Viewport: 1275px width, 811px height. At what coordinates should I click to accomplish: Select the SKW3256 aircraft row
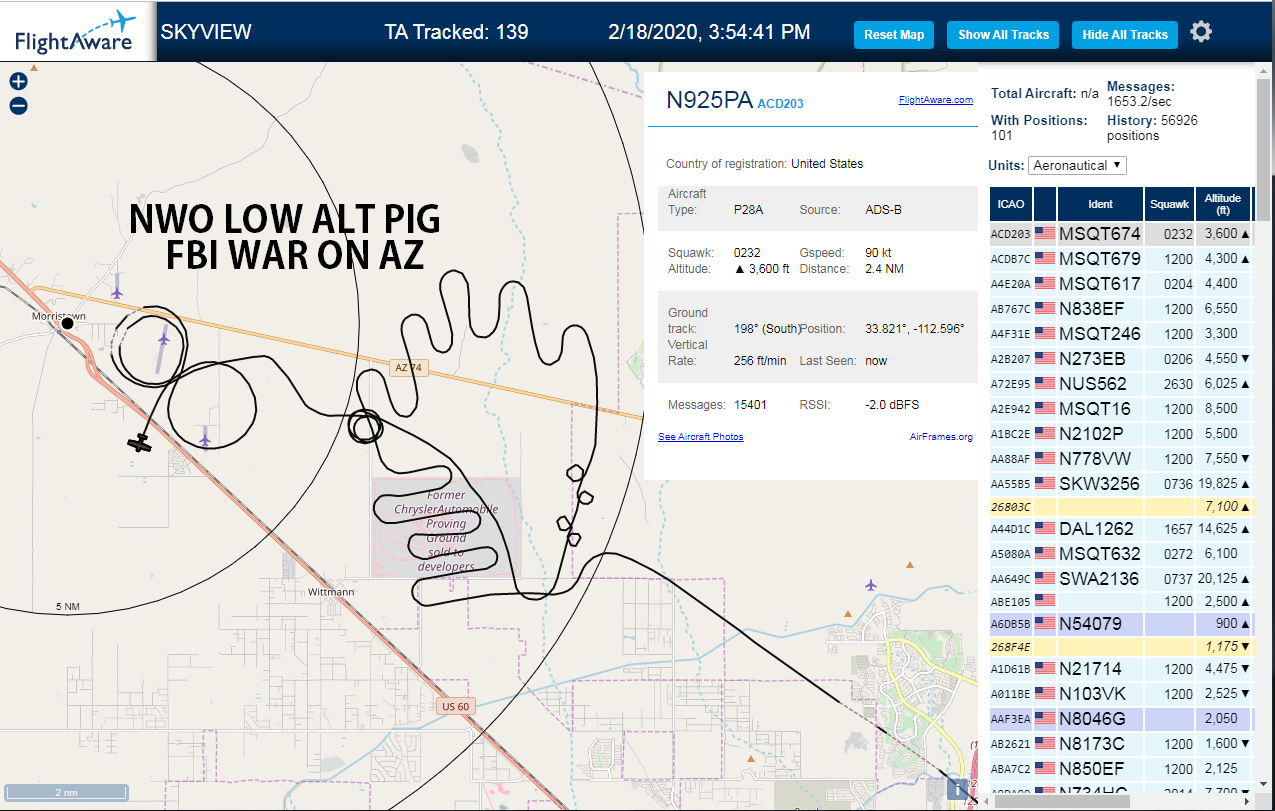(1121, 484)
